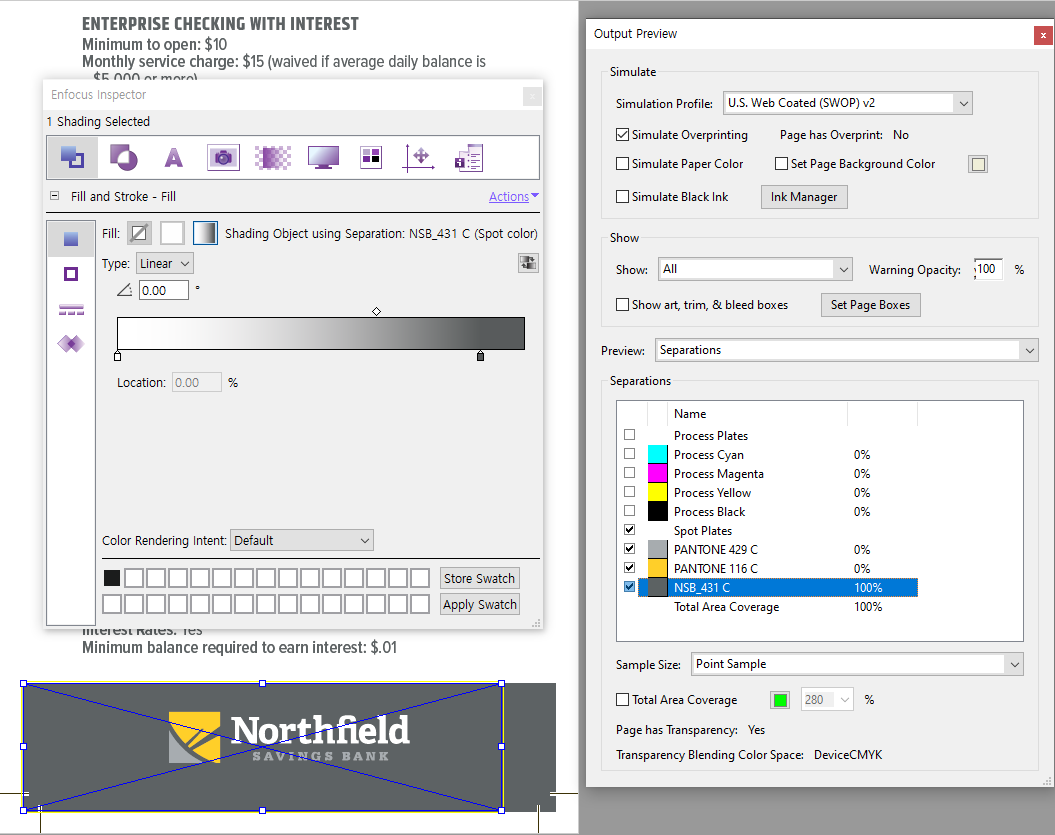Screen dimensions: 1055x835
Task: Toggle Simulate Overprinting checkbox
Action: pyautogui.click(x=622, y=135)
